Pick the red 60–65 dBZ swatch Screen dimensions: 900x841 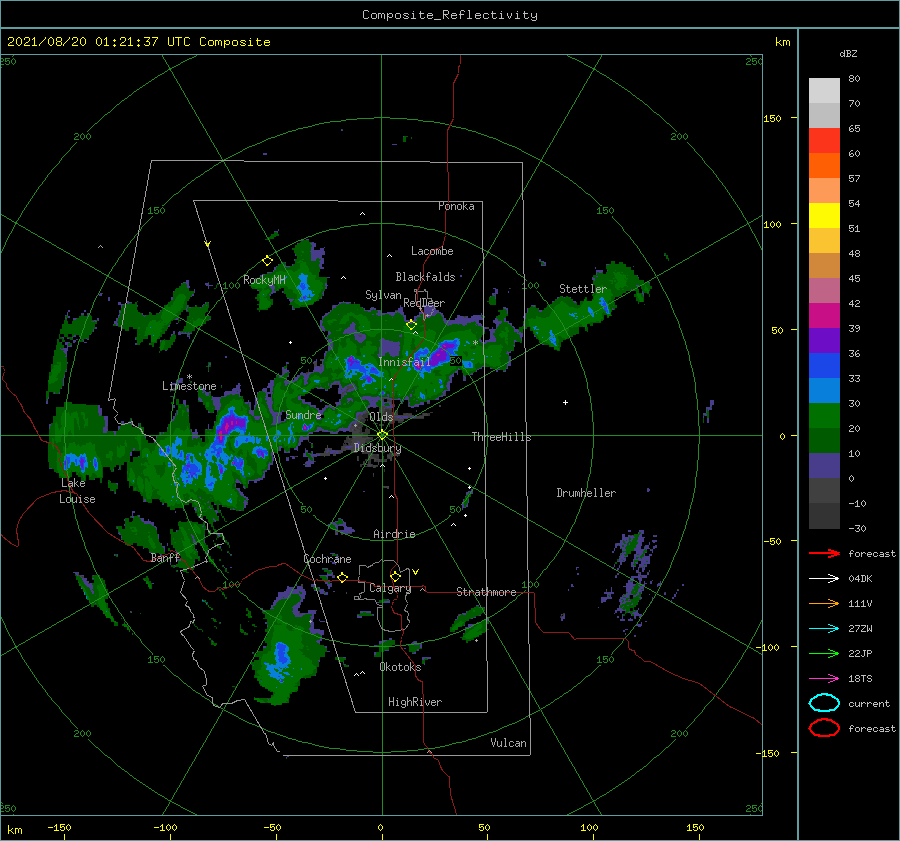[824, 141]
